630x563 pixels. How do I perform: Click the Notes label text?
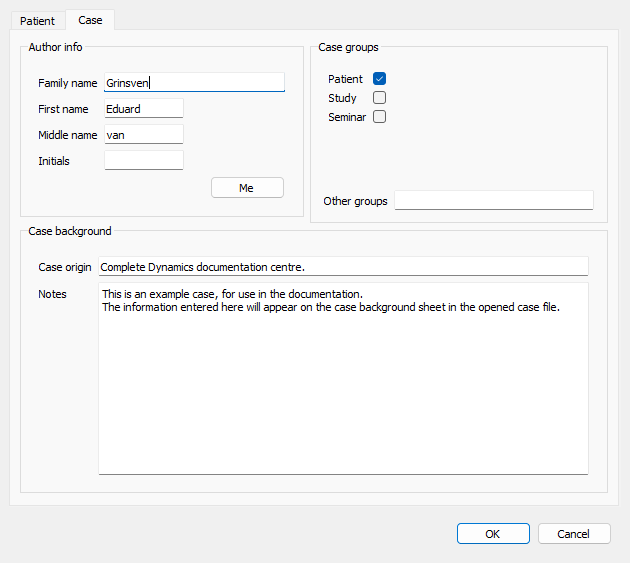point(52,294)
